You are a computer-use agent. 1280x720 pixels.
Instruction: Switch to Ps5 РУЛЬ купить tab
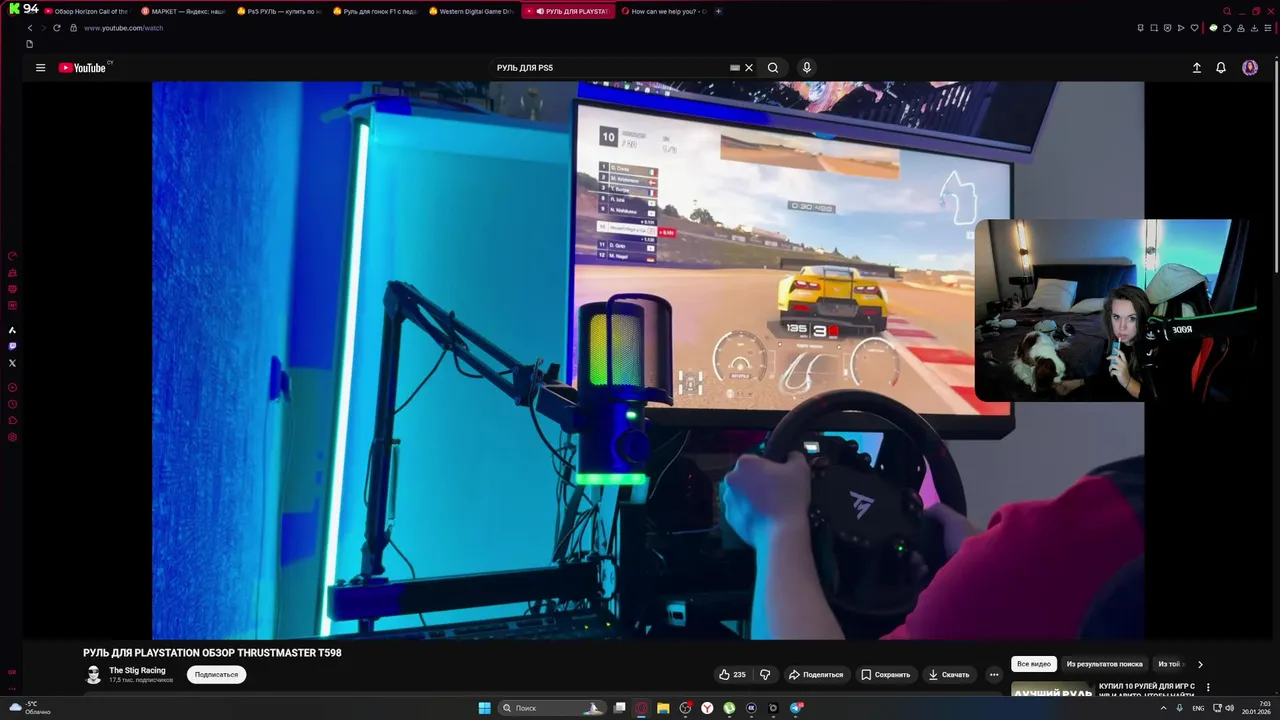click(x=279, y=11)
